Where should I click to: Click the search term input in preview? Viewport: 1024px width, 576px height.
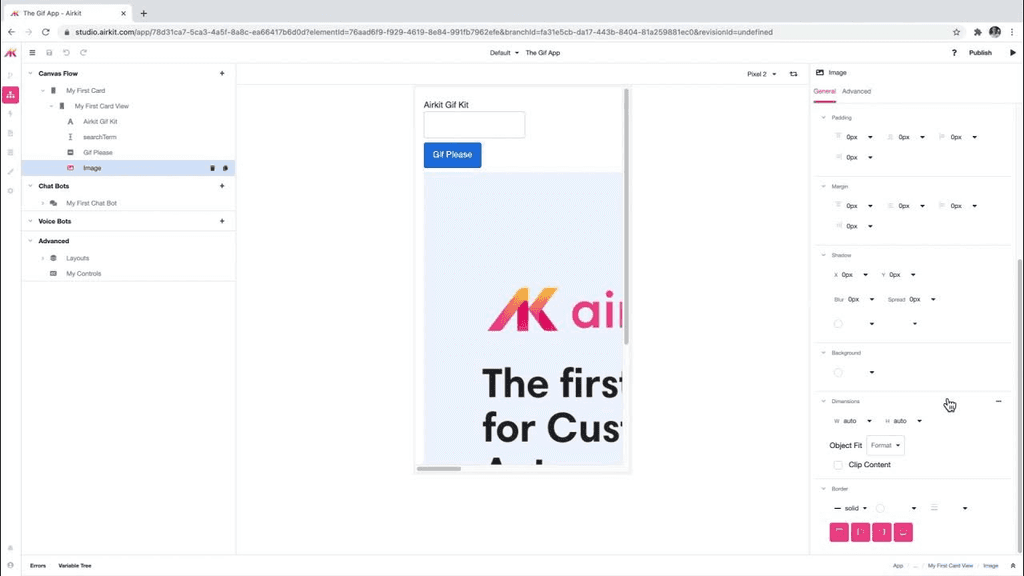click(x=474, y=125)
